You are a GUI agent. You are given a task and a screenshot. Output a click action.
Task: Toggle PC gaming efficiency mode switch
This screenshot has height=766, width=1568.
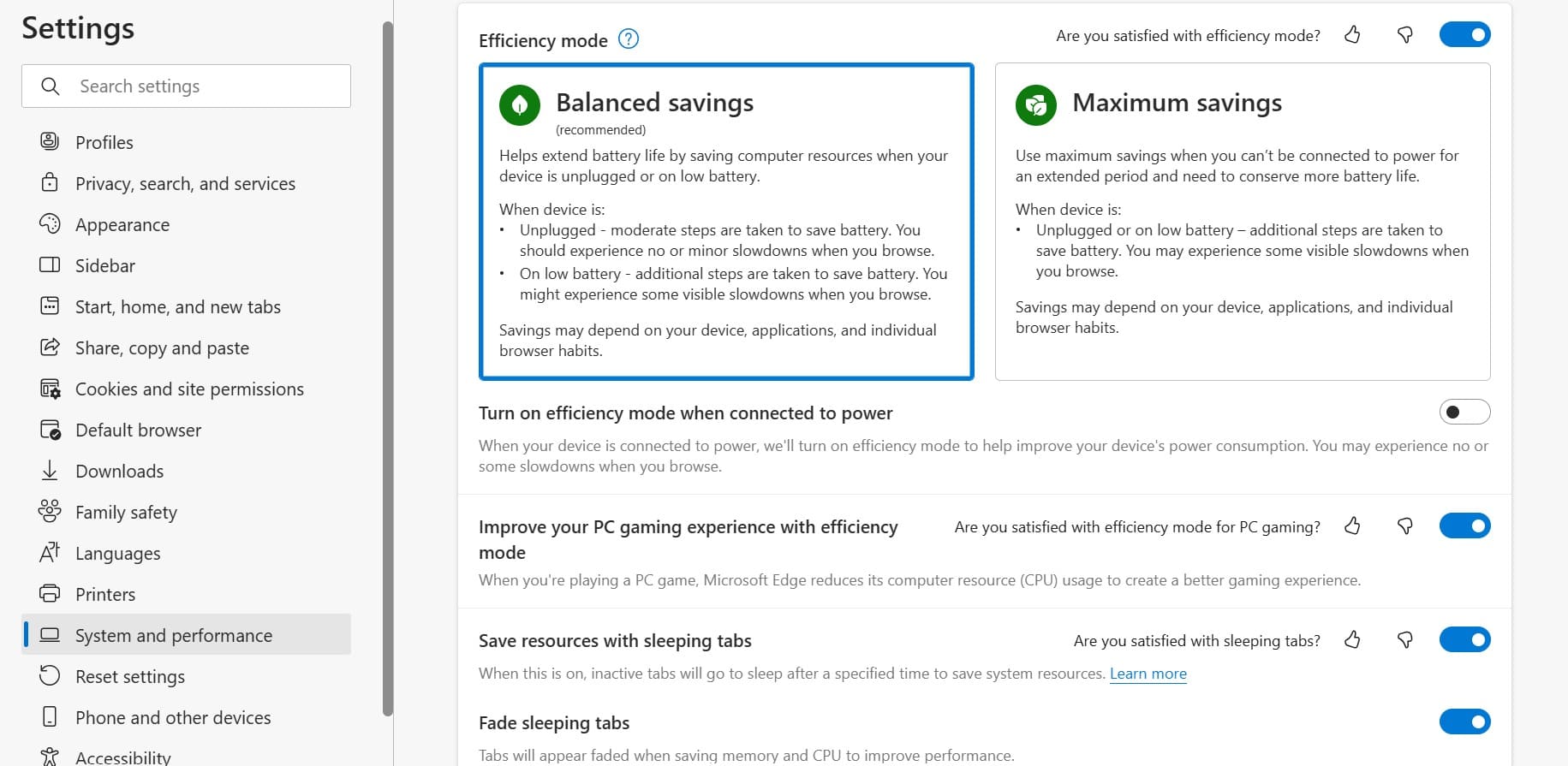pos(1464,526)
